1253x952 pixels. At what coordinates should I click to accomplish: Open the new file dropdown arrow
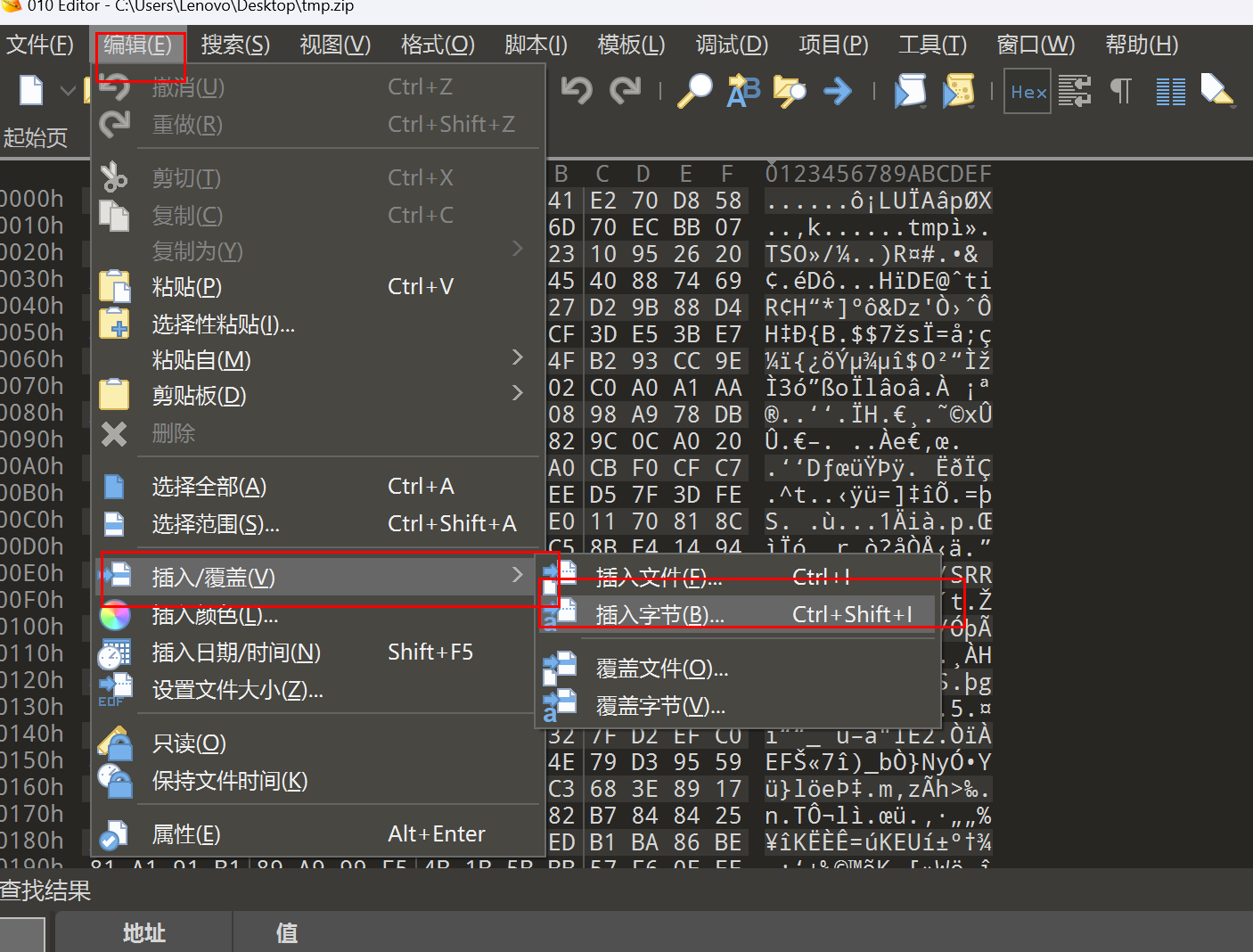pyautogui.click(x=68, y=91)
